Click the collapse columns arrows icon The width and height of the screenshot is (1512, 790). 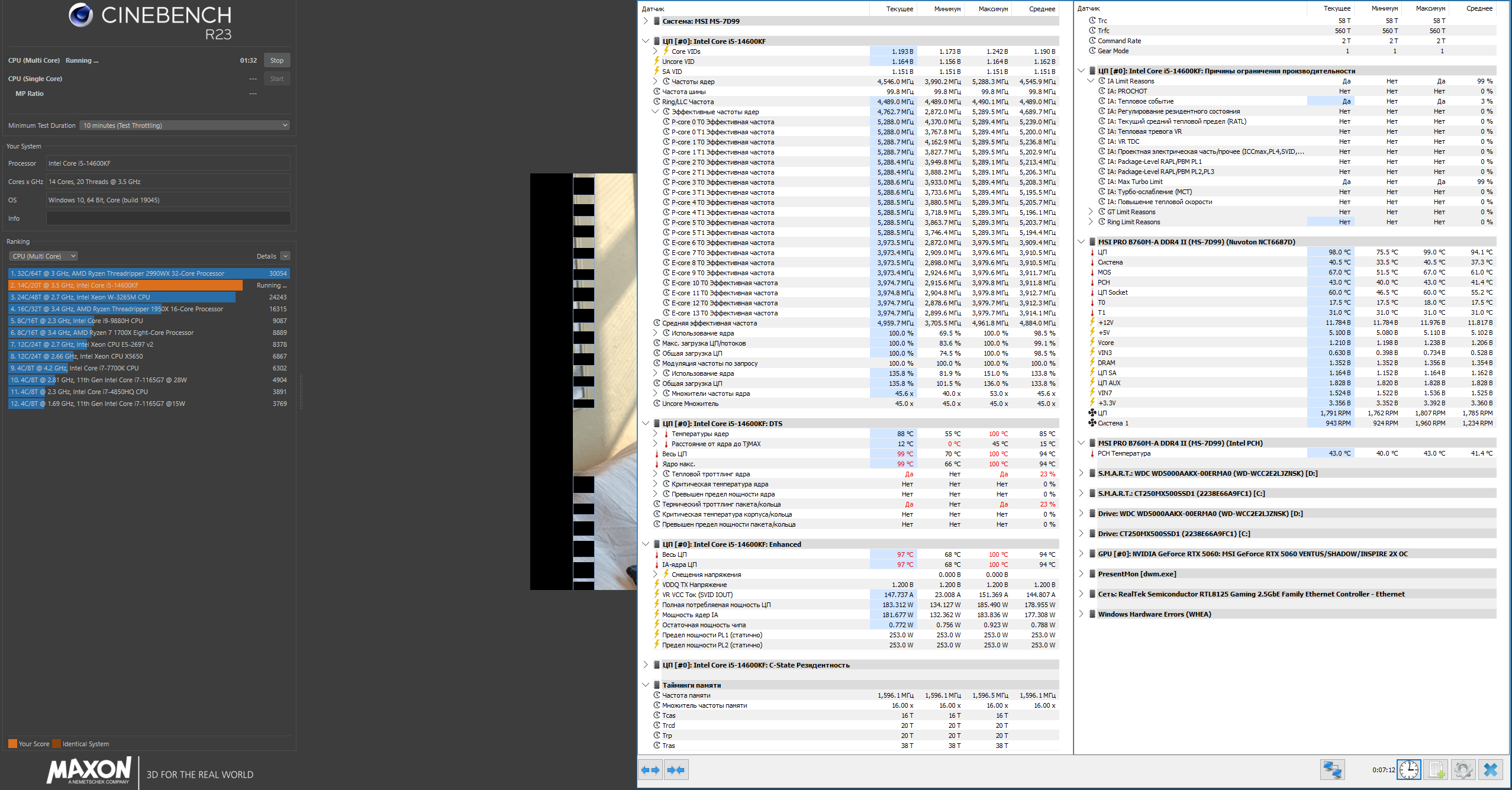point(676,770)
